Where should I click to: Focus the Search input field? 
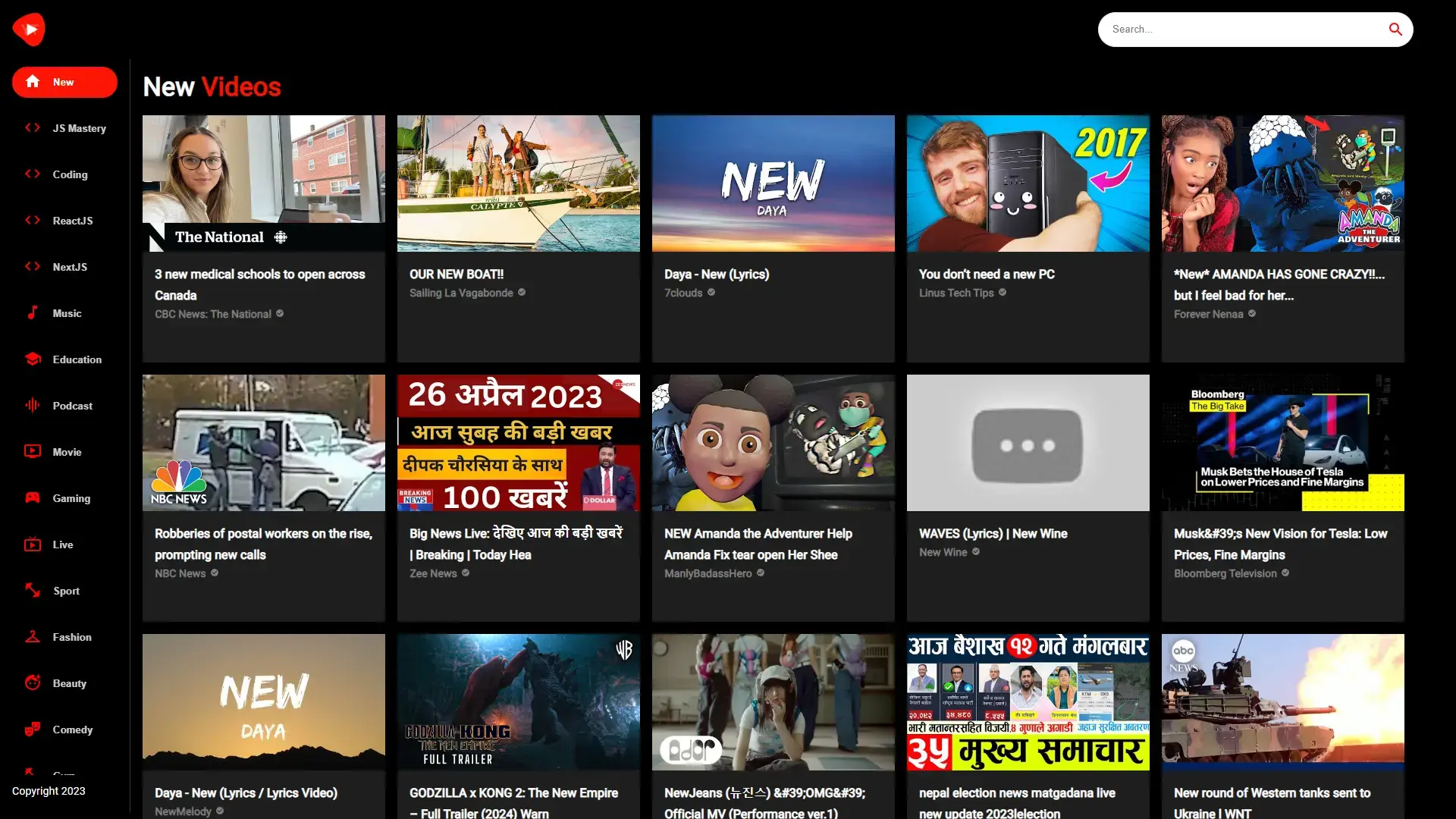pyautogui.click(x=1244, y=30)
